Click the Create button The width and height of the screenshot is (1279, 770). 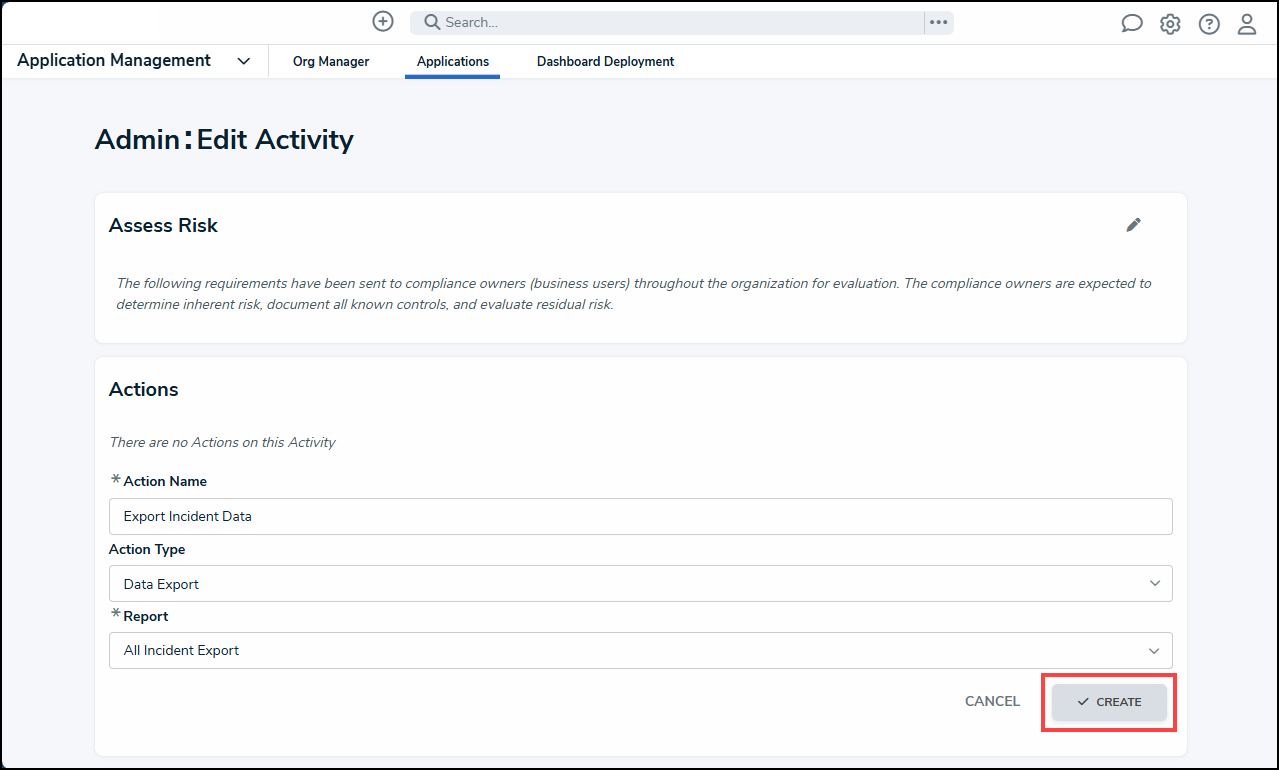[1109, 702]
